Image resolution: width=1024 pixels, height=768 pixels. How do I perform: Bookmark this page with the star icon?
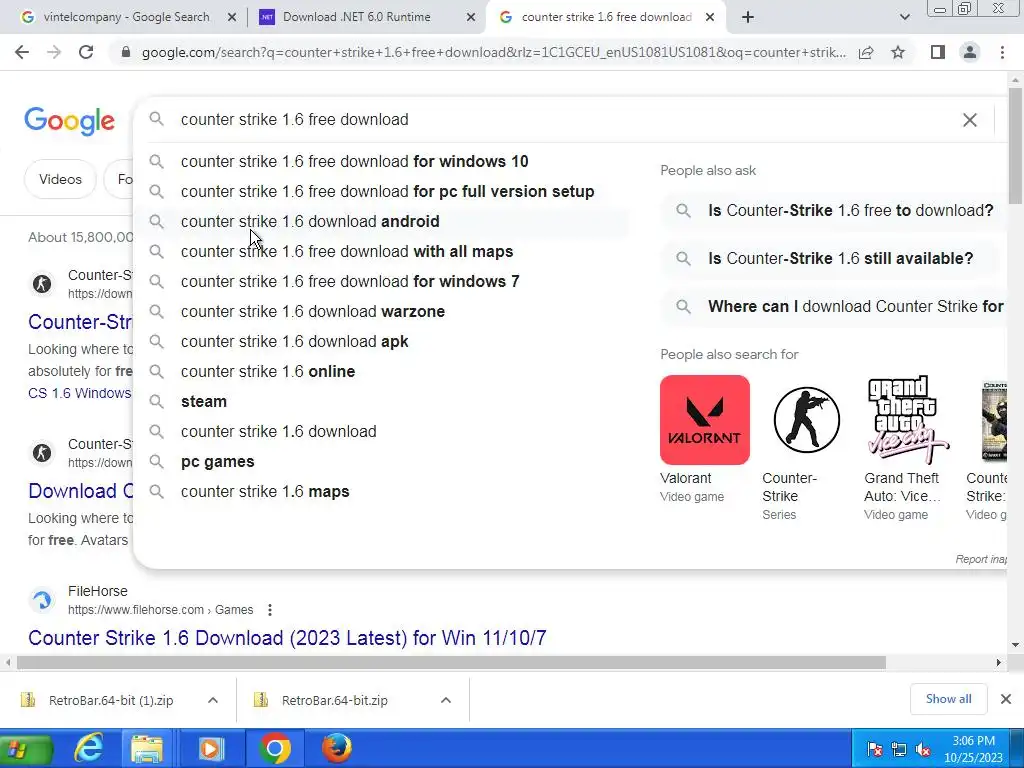coord(898,52)
